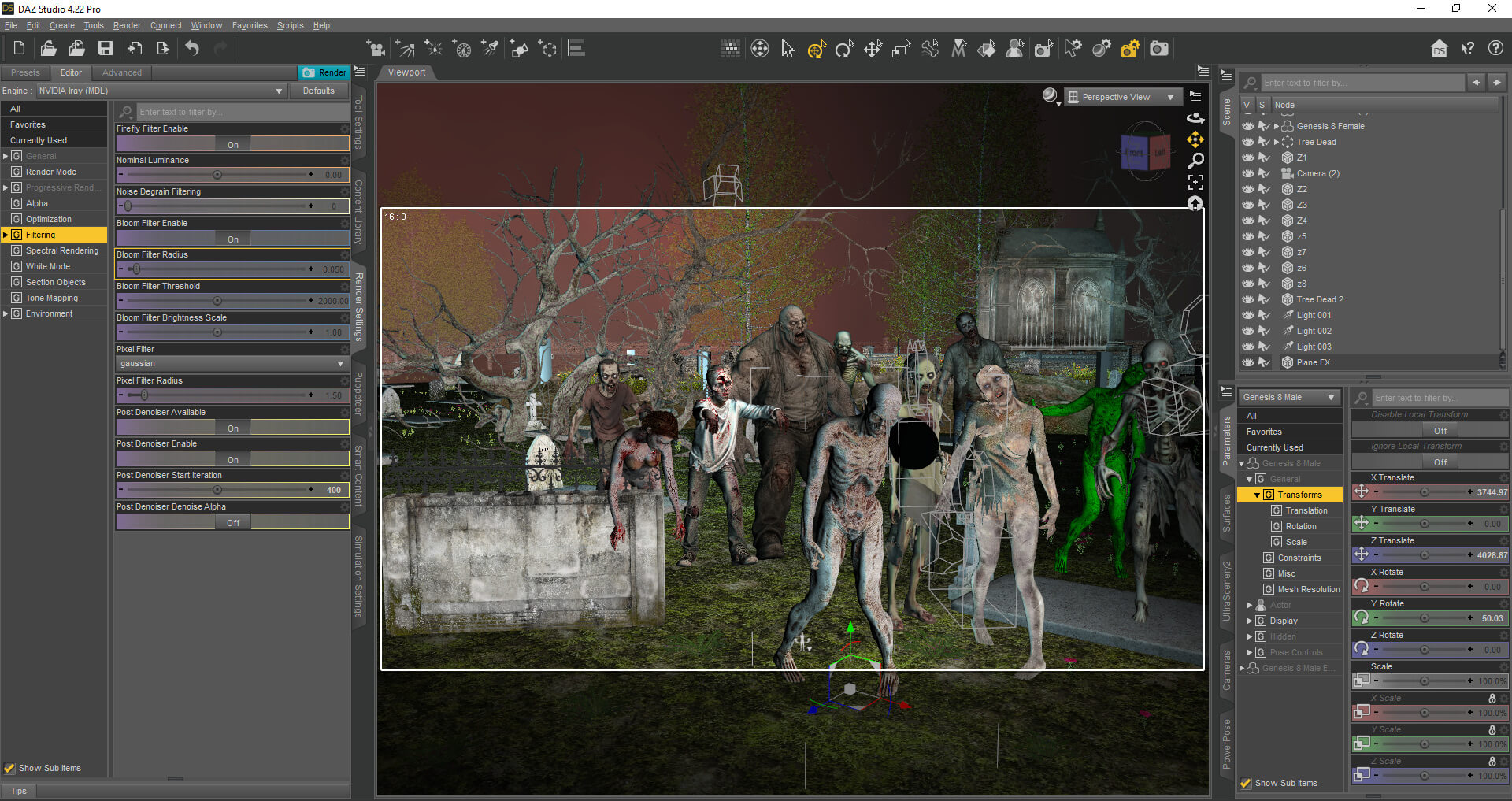Image resolution: width=1512 pixels, height=801 pixels.
Task: Open the Render menu
Action: [x=127, y=25]
